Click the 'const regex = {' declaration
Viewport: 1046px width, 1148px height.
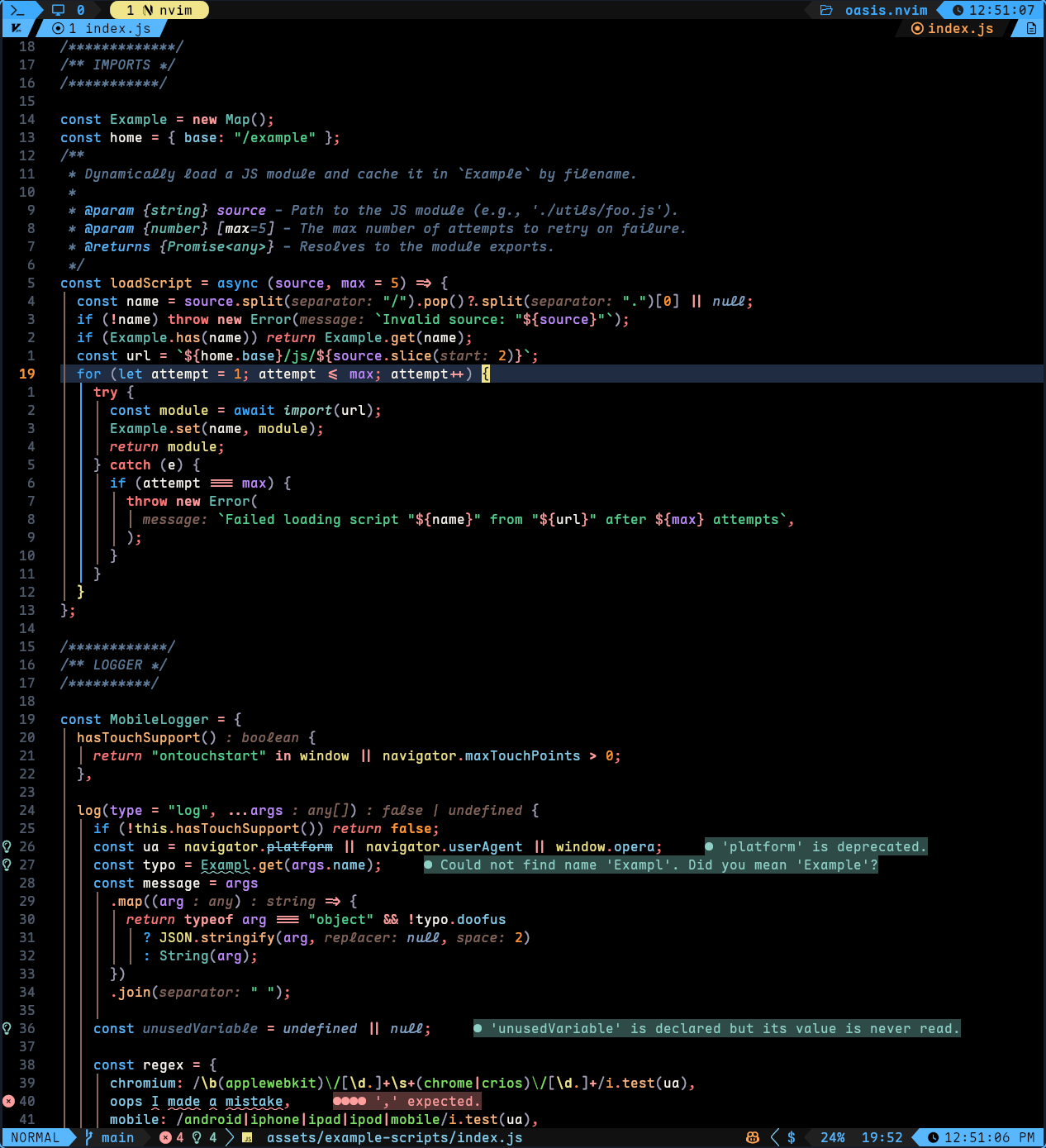(155, 1065)
